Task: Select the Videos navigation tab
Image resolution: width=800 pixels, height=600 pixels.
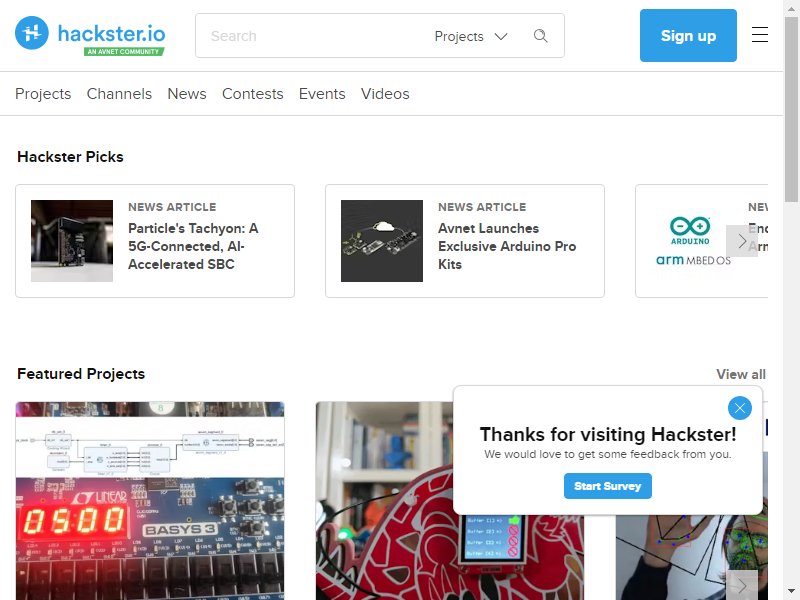Action: tap(385, 94)
